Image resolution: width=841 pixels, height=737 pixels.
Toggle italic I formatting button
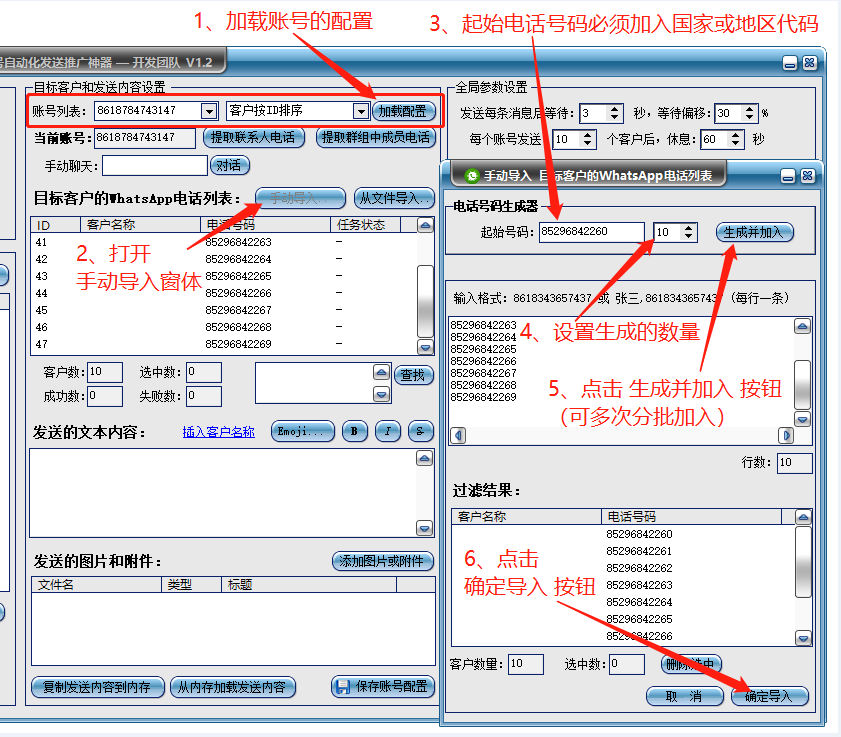[388, 431]
